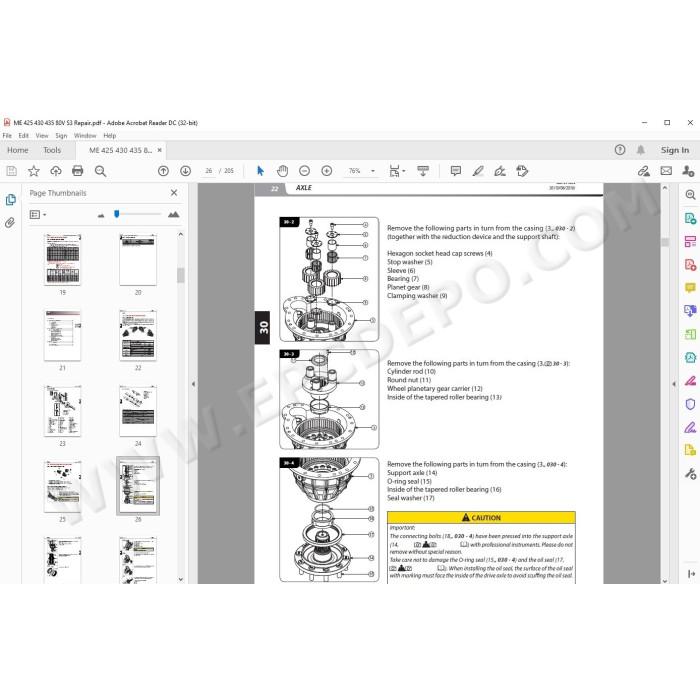The image size is (700, 700).
Task: Add document to starred favorites
Action: coord(33,171)
